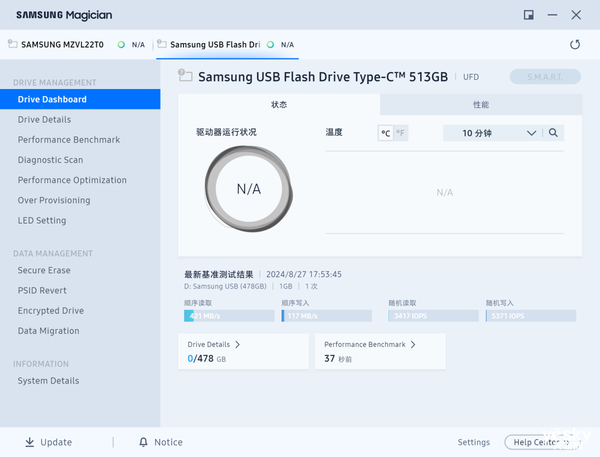Click the compact window mode icon
Viewport: 600px width, 457px height.
click(x=528, y=15)
